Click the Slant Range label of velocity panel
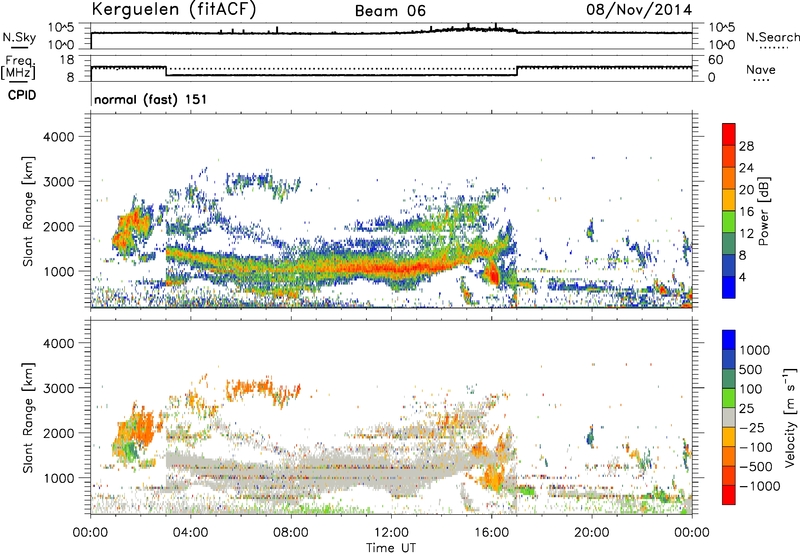The height and width of the screenshot is (554, 800). 28,417
